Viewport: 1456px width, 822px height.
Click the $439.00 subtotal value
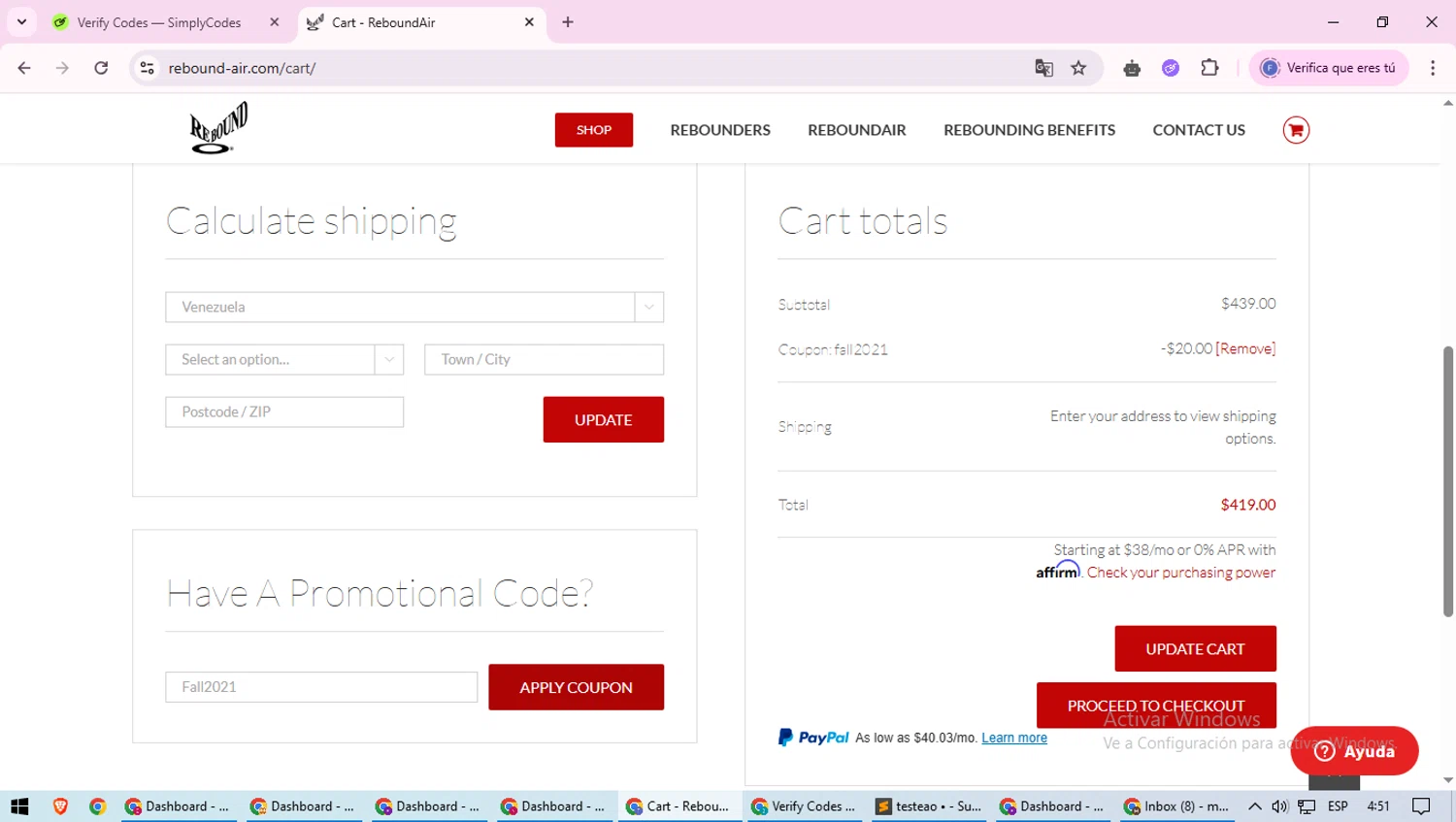tap(1248, 304)
